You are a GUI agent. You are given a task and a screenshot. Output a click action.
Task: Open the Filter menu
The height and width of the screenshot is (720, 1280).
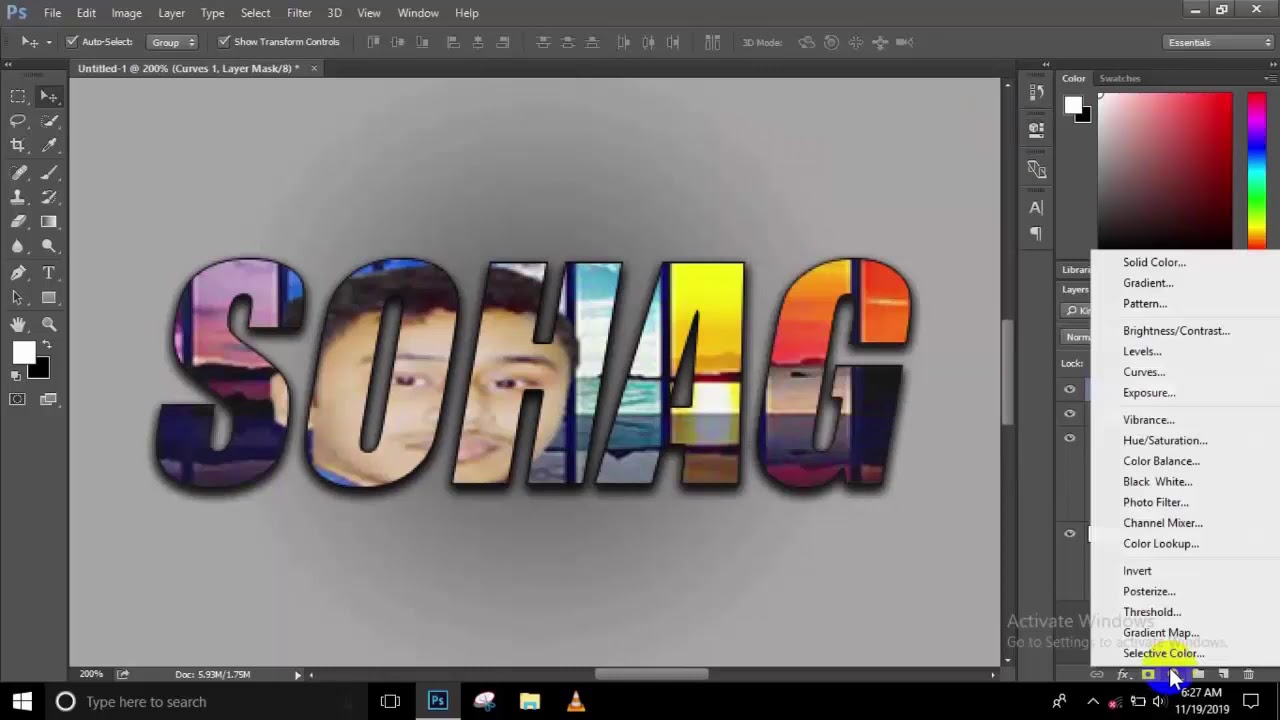click(299, 13)
